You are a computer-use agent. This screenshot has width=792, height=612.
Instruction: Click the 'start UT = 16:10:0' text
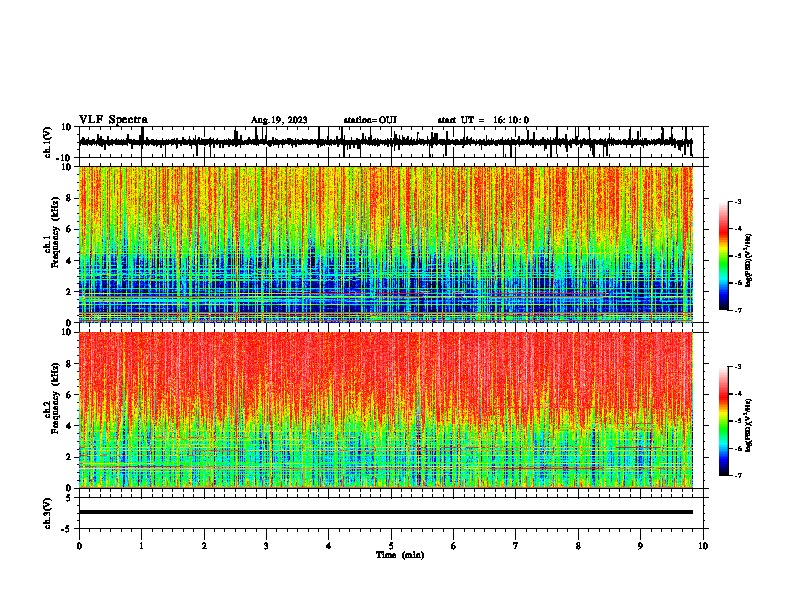(x=483, y=120)
